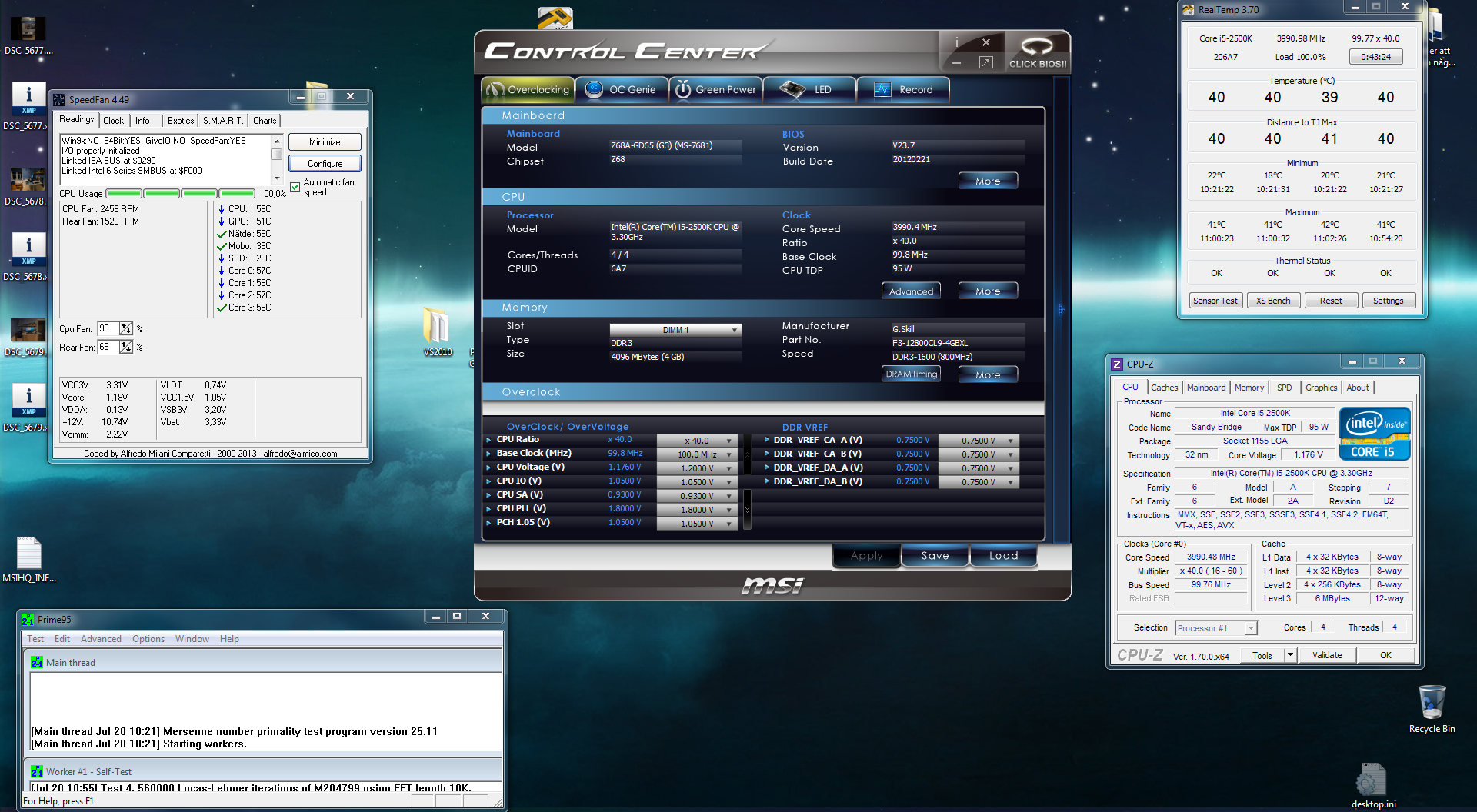Toggle Automatic fan speed checkbox in SpeedFan
Viewport: 1477px width, 812px height.
coord(295,187)
